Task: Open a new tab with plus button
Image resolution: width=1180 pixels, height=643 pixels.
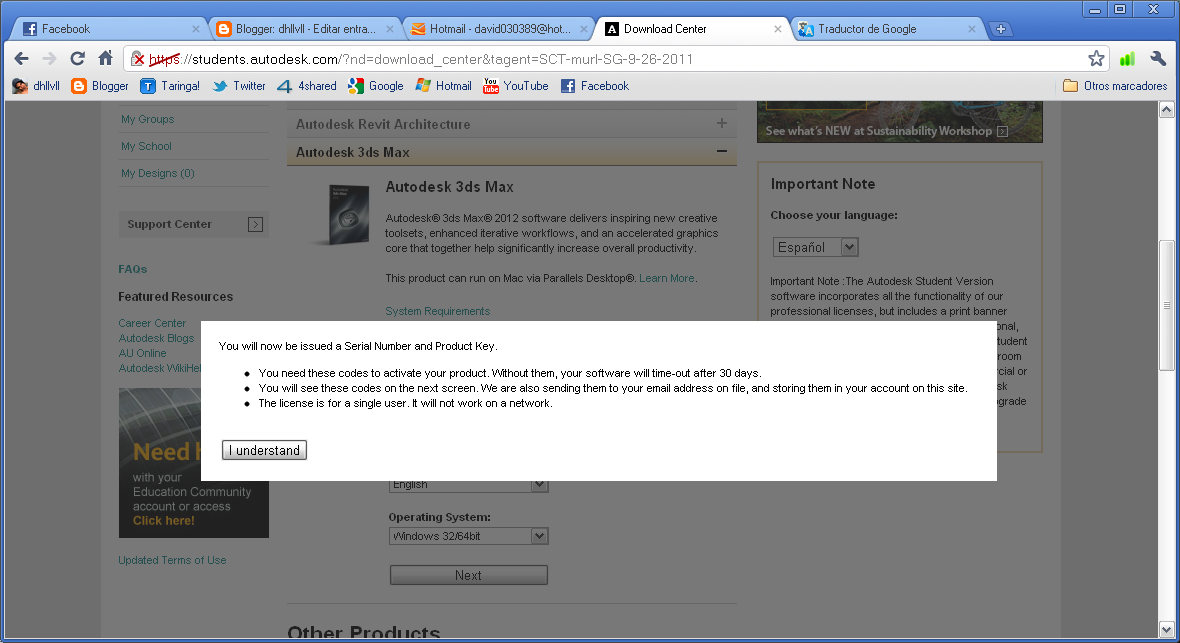Action: 1000,29
